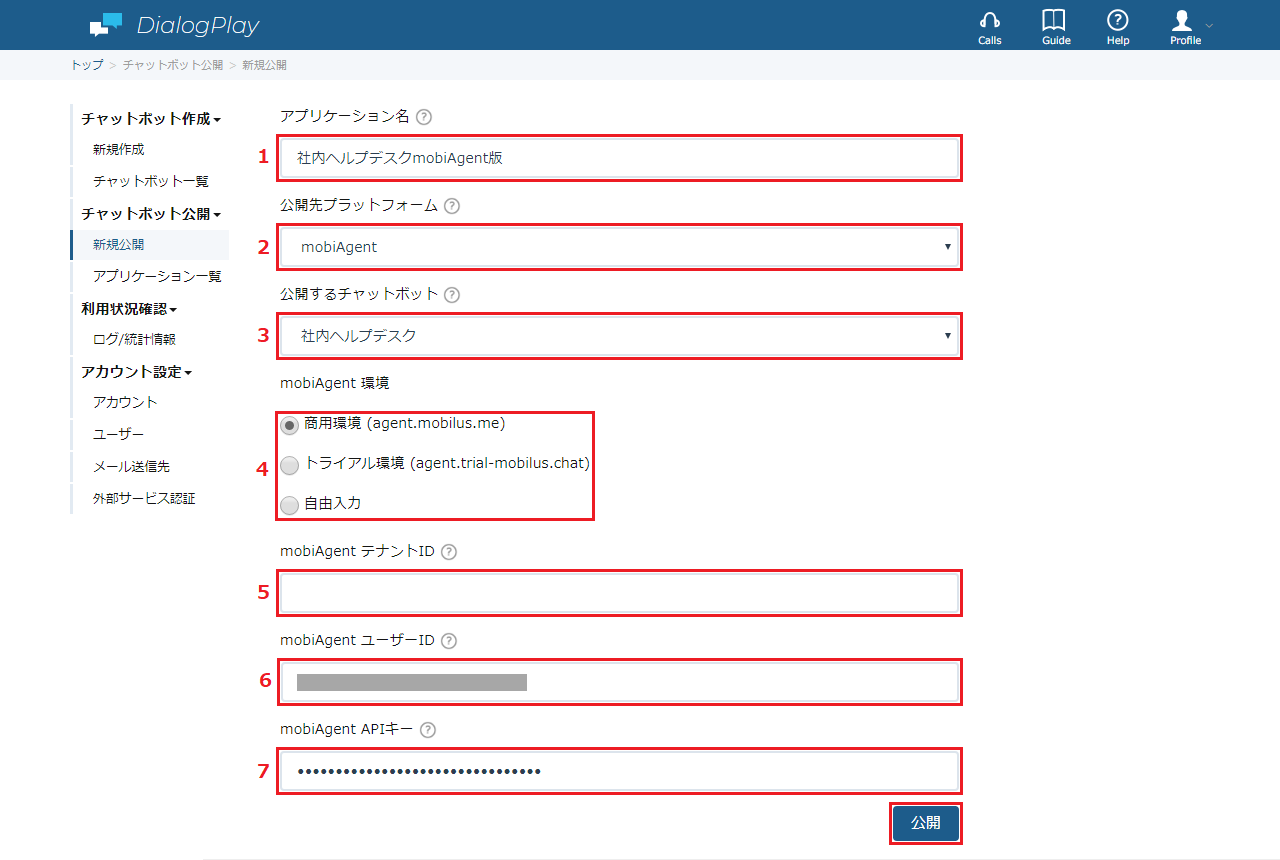This screenshot has width=1280, height=860.
Task: Click the DialogPlay logo
Action: pyautogui.click(x=174, y=25)
